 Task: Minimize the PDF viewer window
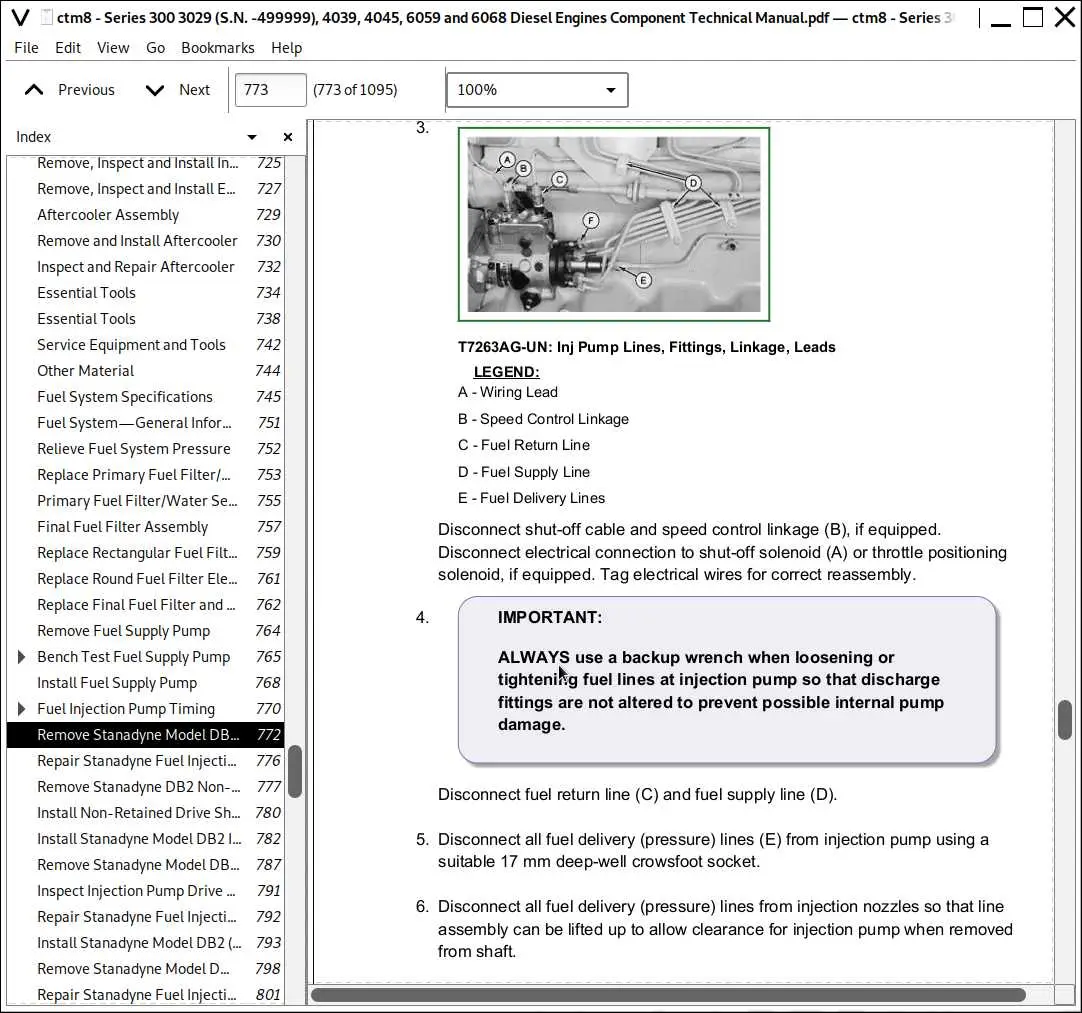pyautogui.click(x=1001, y=23)
